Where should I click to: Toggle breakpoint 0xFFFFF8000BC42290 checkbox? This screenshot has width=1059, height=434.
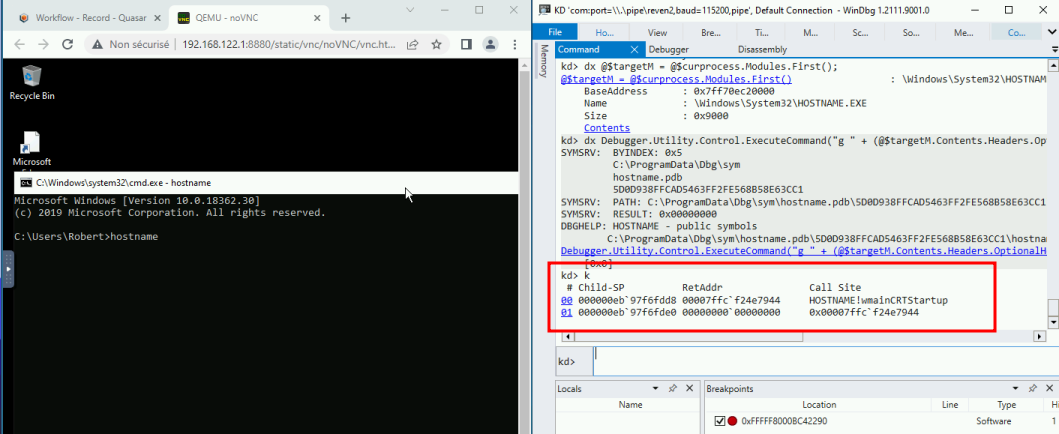[720, 421]
